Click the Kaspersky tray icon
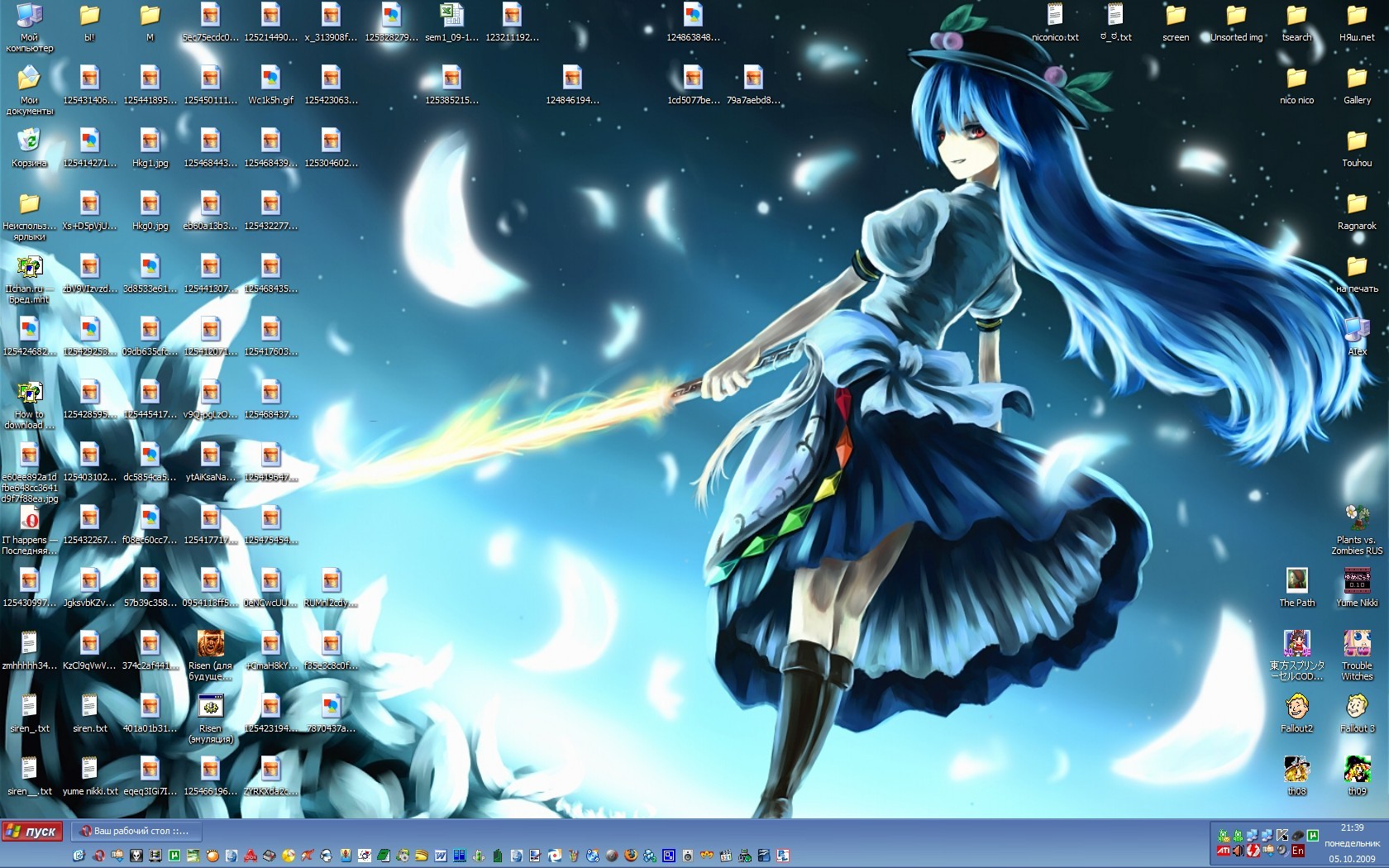Image resolution: width=1389 pixels, height=868 pixels. [x=1282, y=836]
